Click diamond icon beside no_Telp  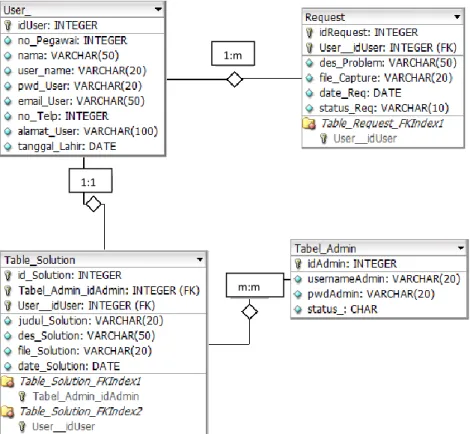[x=8, y=116]
